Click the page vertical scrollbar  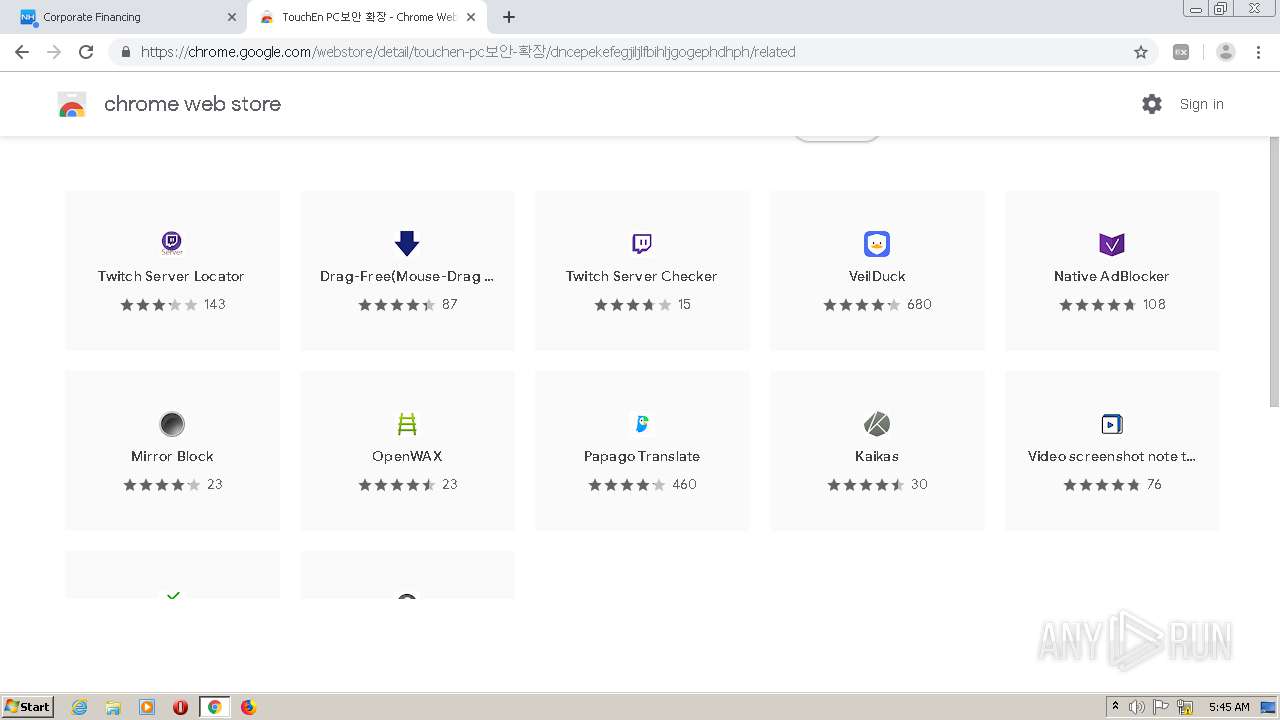[x=1273, y=270]
